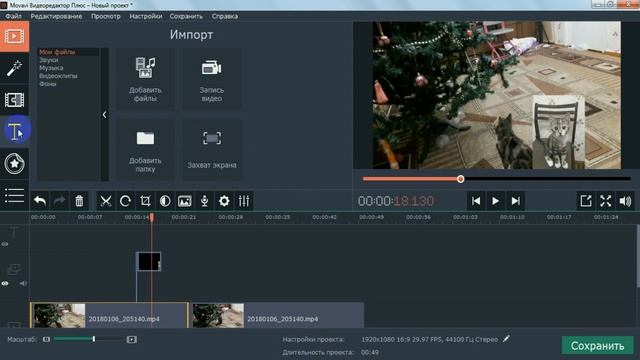Select Видеоклипы category
This screenshot has height=360, width=640.
tap(58, 76)
